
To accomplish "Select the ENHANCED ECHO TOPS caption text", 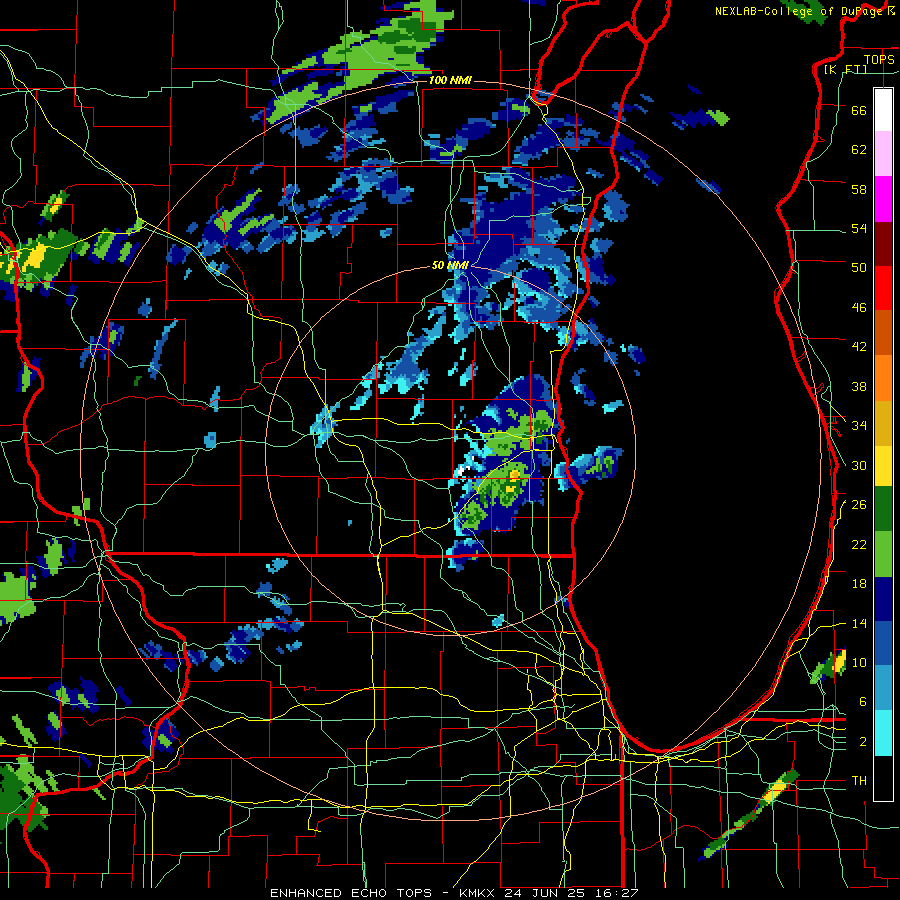I will (351, 893).
